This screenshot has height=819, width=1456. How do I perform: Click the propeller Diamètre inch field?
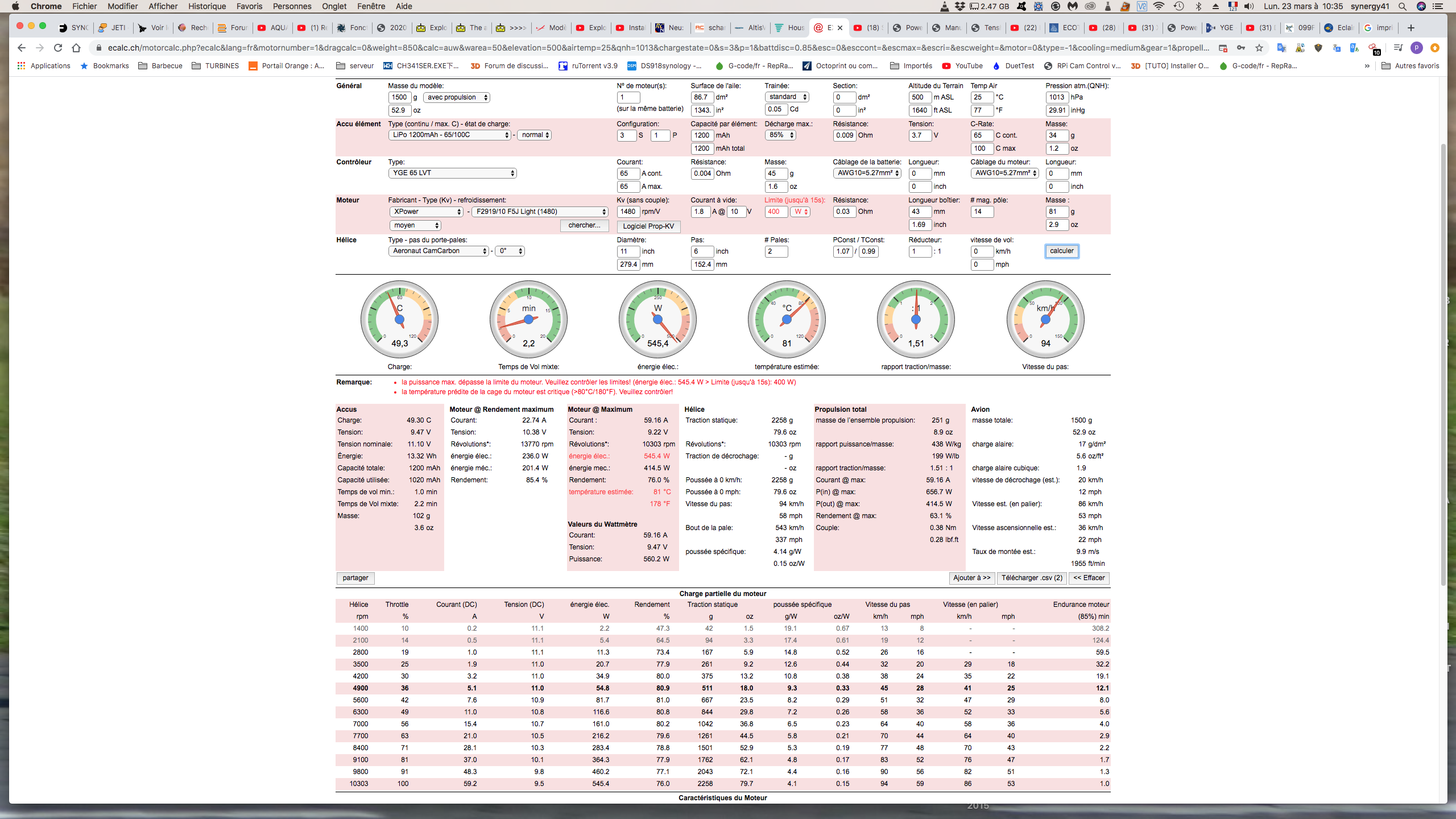(628, 251)
